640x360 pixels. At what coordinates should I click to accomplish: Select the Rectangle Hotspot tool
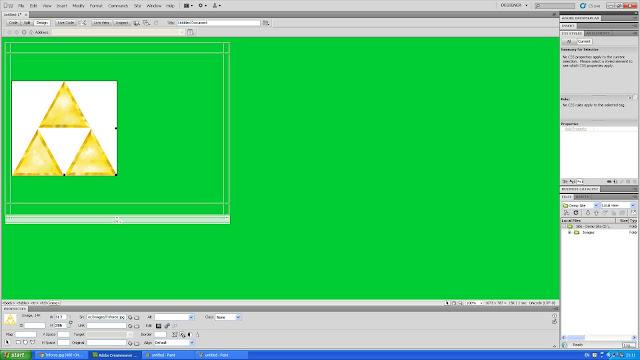tap(18, 342)
